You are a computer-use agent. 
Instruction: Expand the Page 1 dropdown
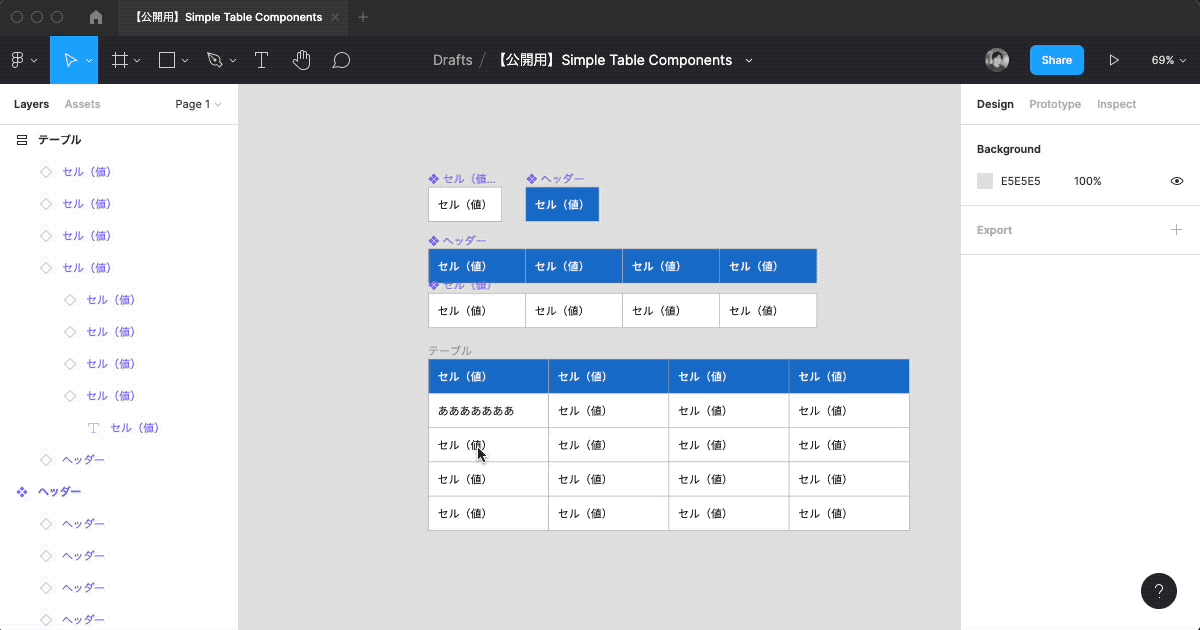pos(198,104)
